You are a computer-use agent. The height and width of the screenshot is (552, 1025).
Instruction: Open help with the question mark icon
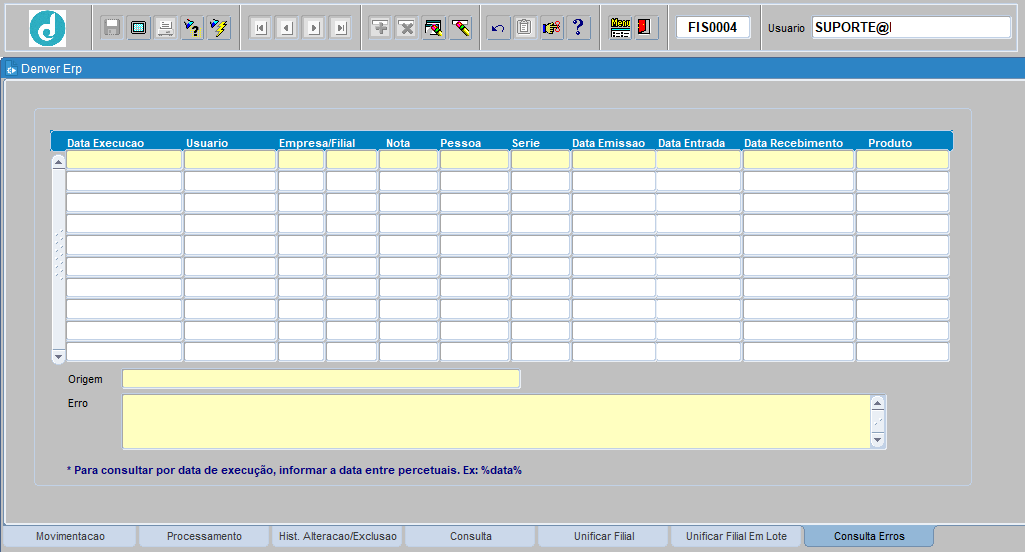(578, 28)
